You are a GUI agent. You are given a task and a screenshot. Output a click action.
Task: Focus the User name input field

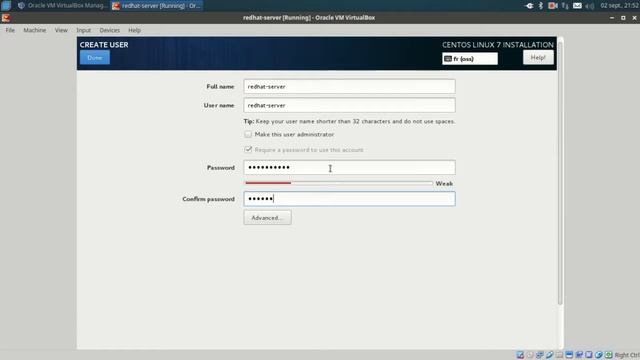click(x=349, y=105)
